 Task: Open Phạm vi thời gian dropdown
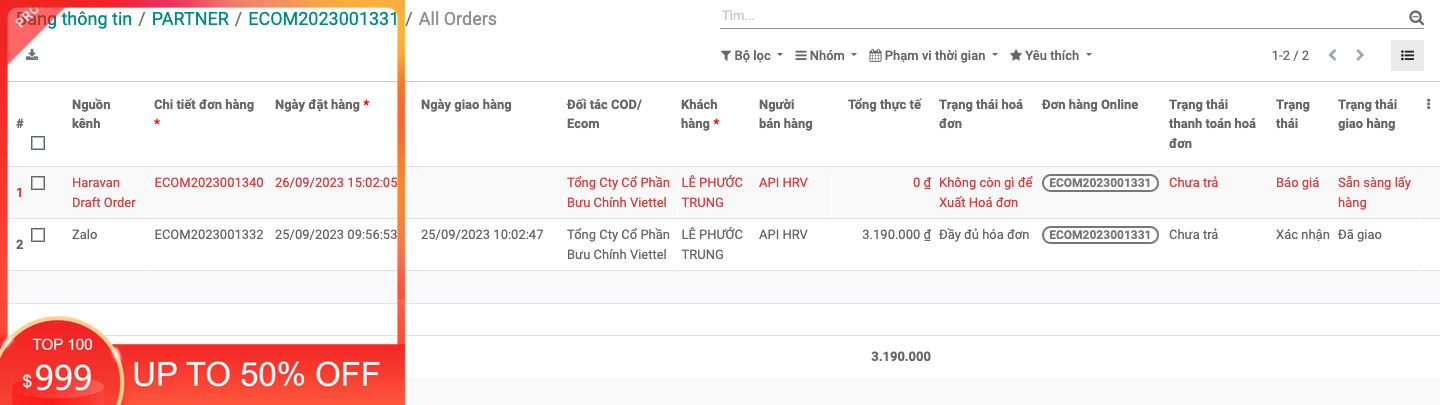[x=933, y=55]
